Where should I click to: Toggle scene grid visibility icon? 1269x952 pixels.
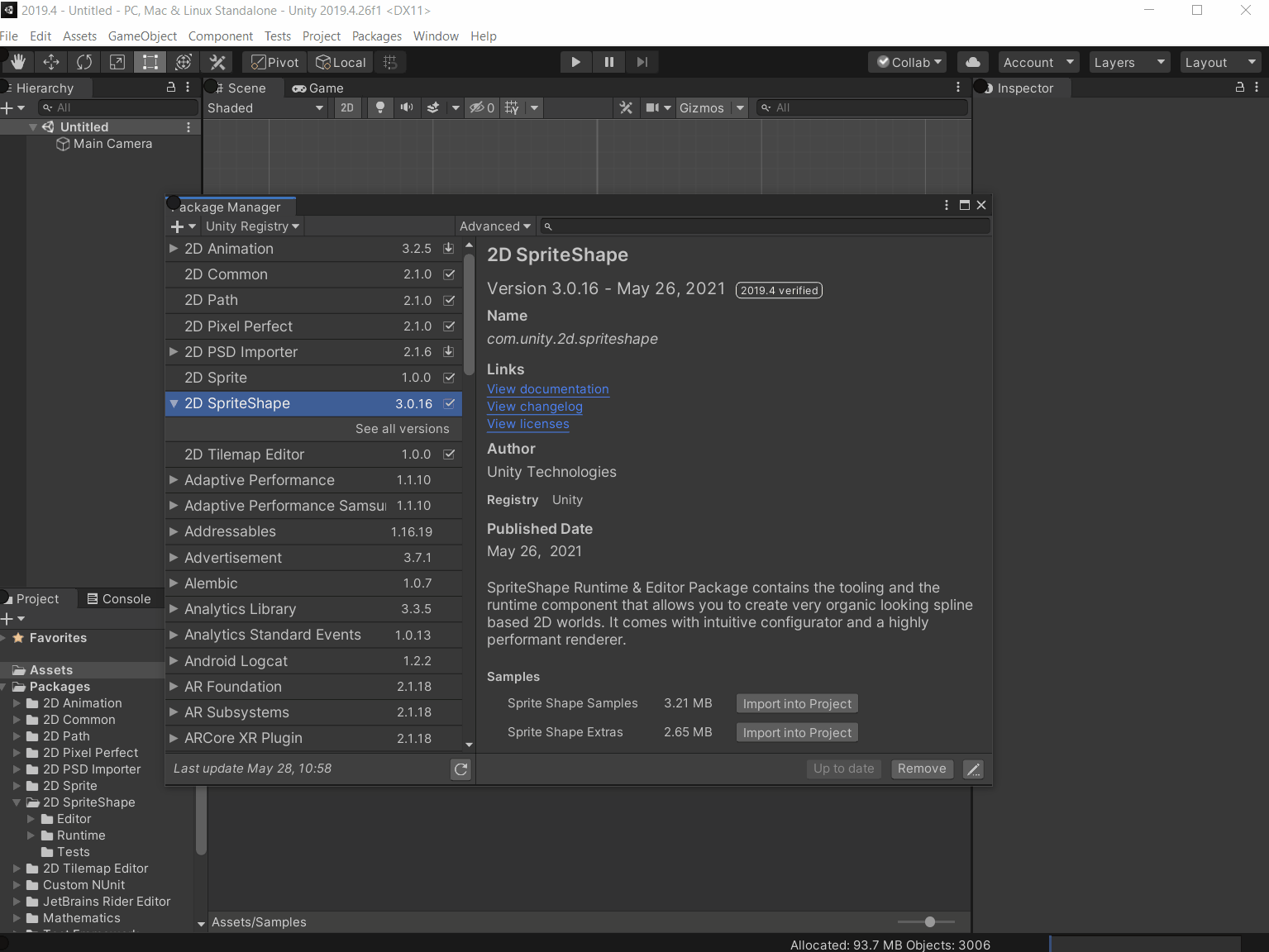point(512,107)
